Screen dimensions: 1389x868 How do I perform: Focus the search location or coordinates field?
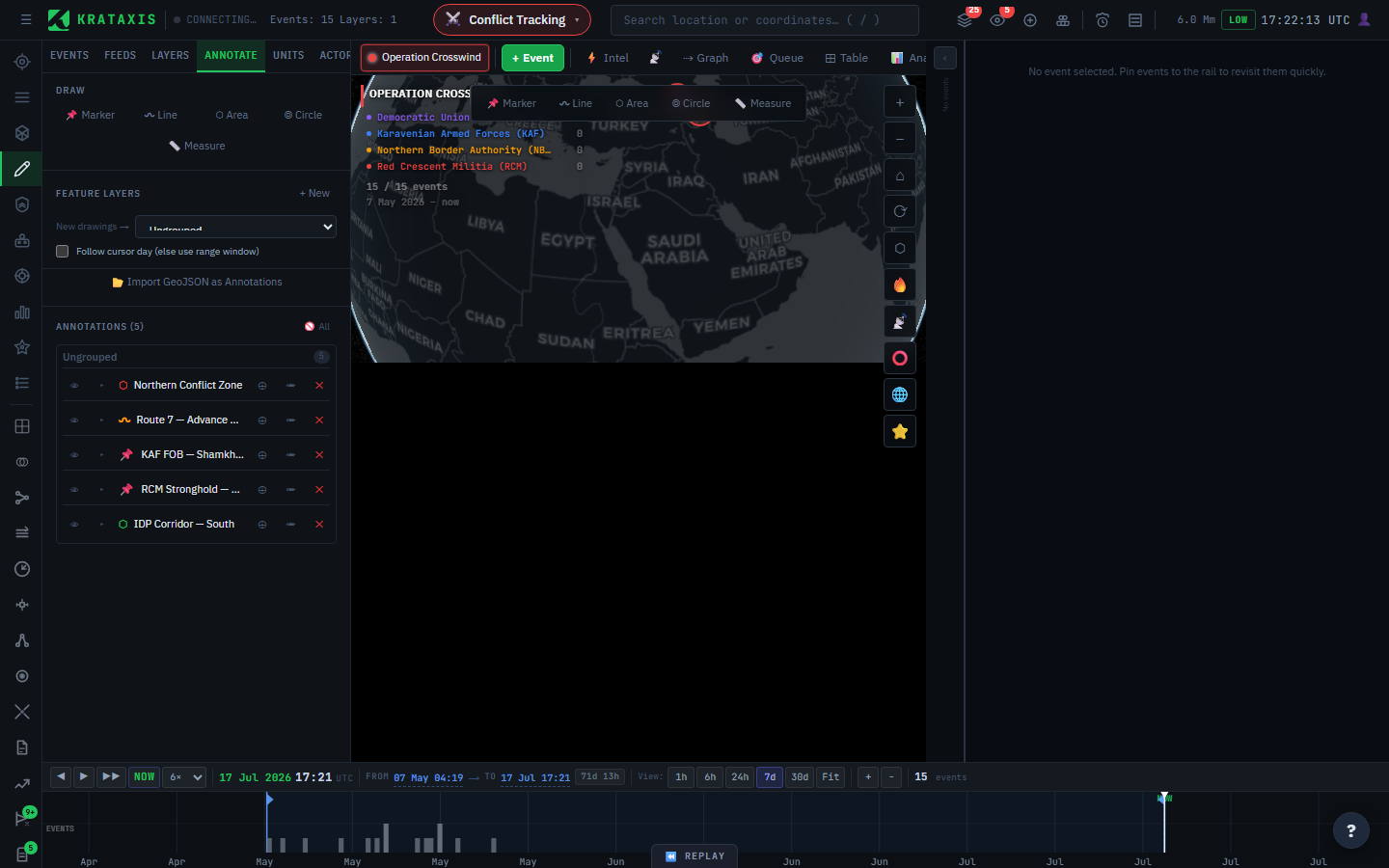point(764,20)
